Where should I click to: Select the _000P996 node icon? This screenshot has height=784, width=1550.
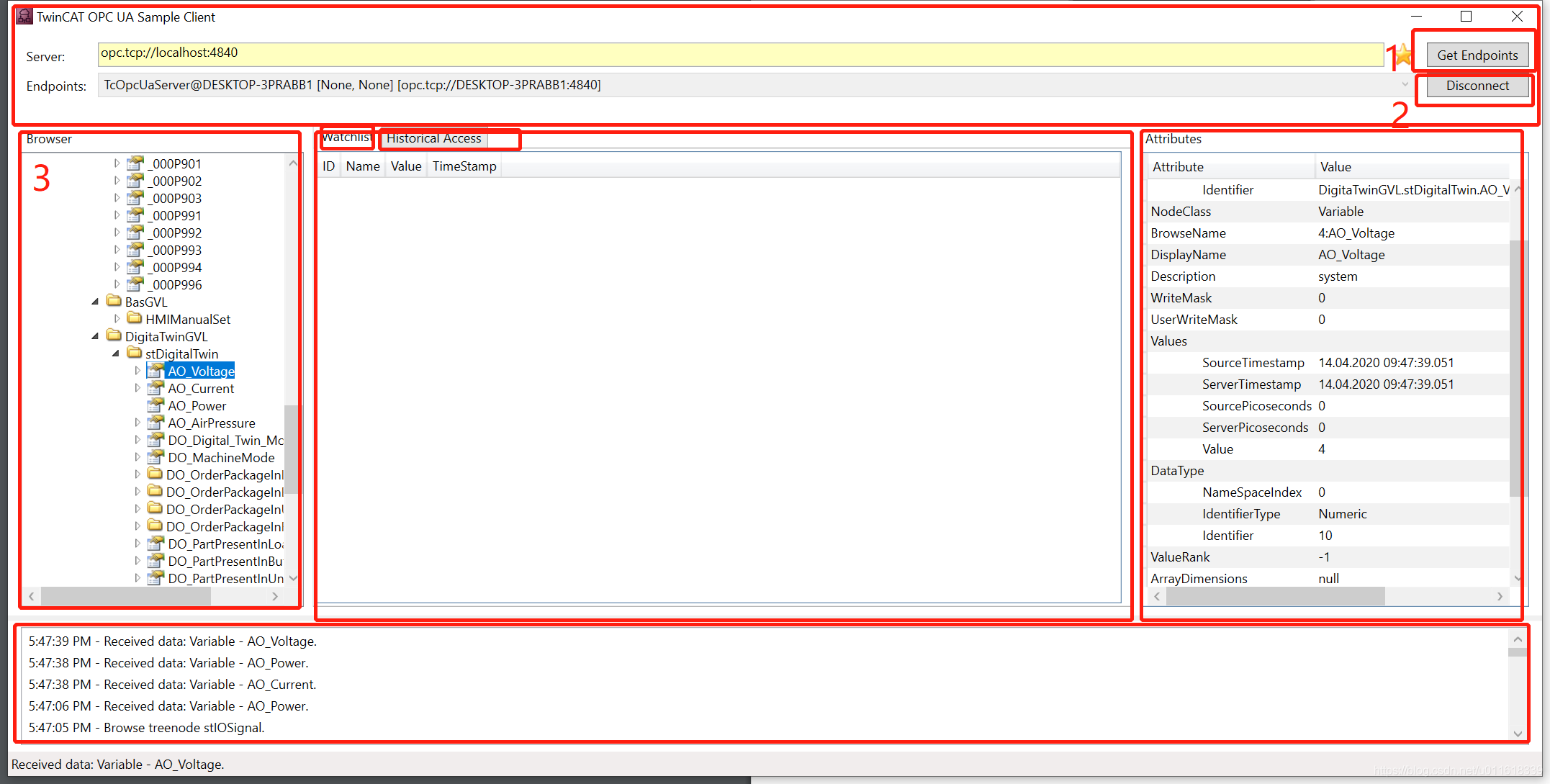[x=135, y=284]
